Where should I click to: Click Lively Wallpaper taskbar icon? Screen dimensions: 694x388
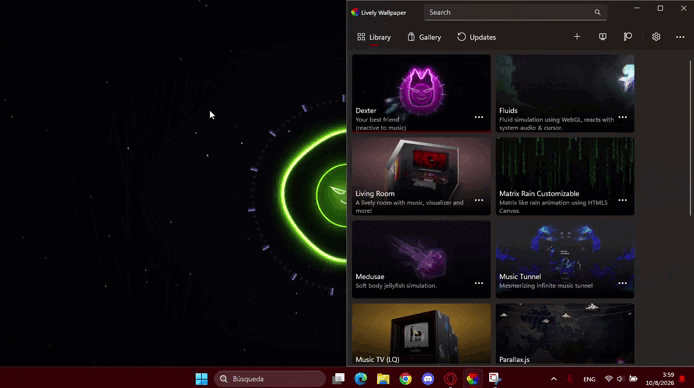[x=472, y=379]
